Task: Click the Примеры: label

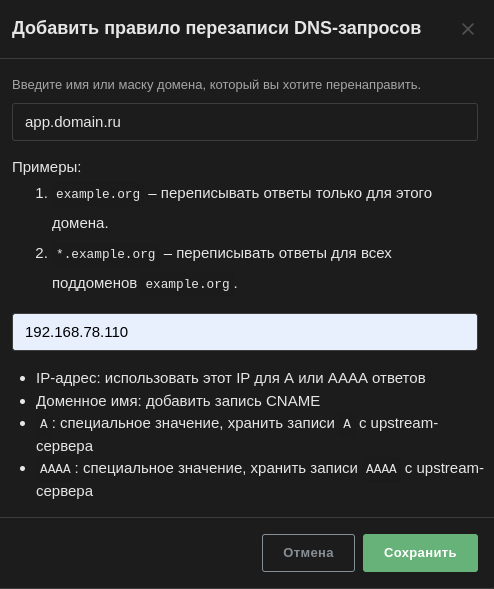Action: (x=47, y=167)
